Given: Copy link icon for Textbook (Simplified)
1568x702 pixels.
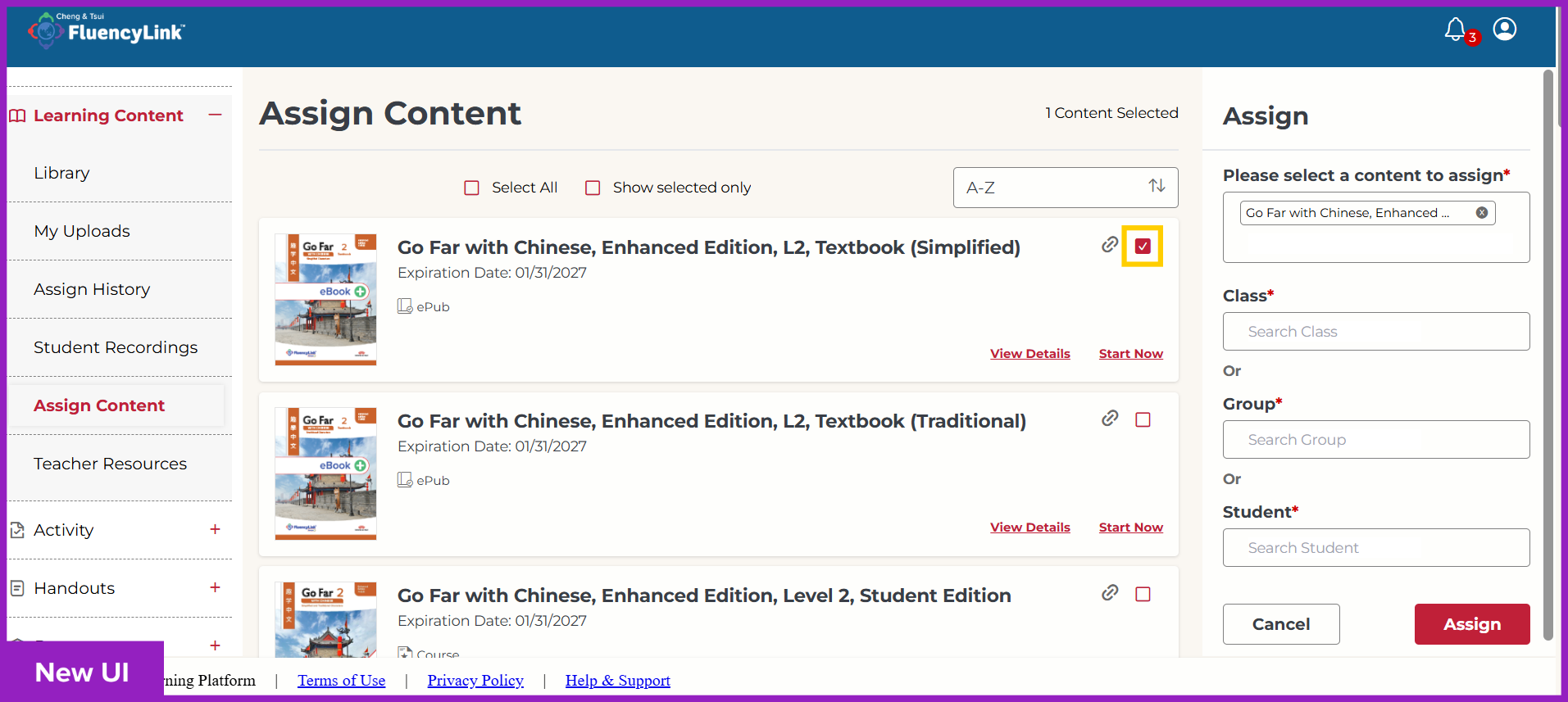Looking at the screenshot, I should tap(1110, 245).
